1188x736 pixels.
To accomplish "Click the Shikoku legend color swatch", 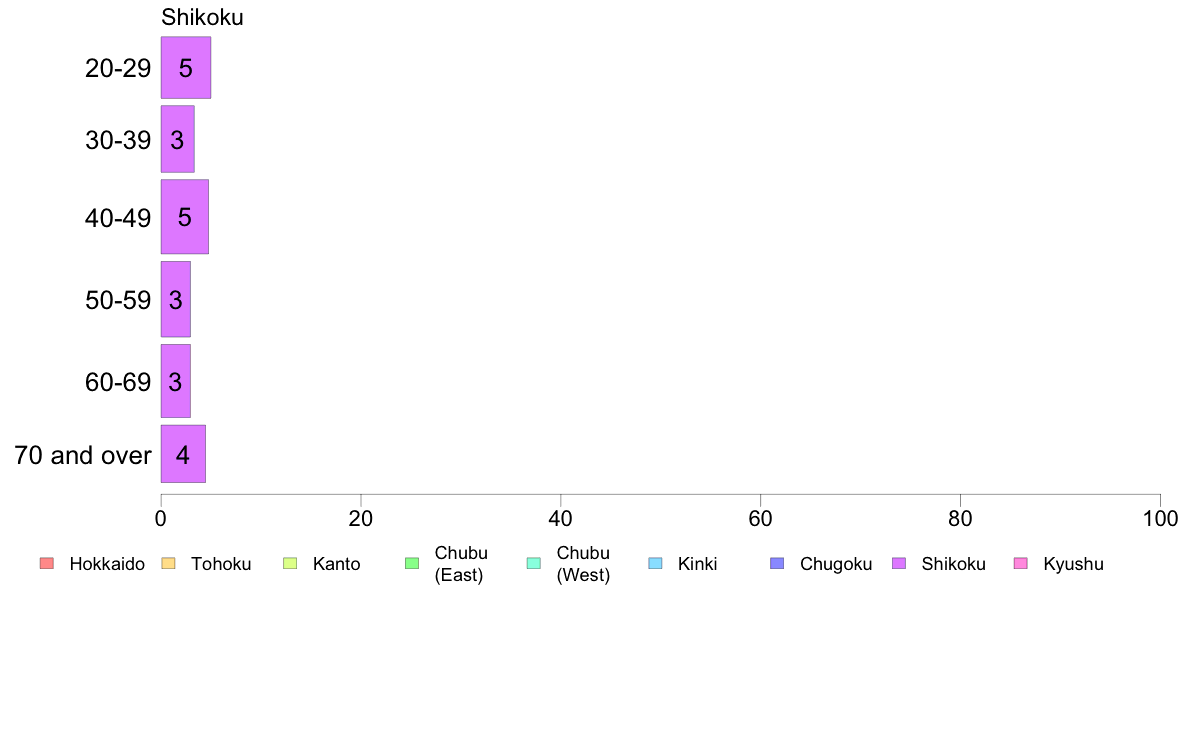I will tap(899, 563).
